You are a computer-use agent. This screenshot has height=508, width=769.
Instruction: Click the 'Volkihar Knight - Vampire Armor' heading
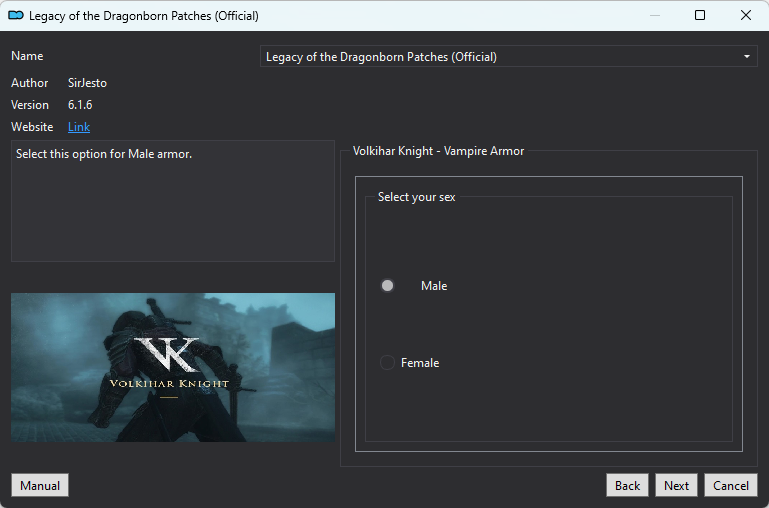[438, 151]
